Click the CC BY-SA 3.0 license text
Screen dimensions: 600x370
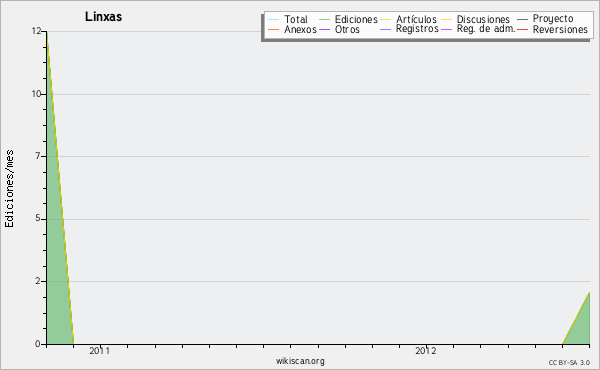(x=569, y=363)
